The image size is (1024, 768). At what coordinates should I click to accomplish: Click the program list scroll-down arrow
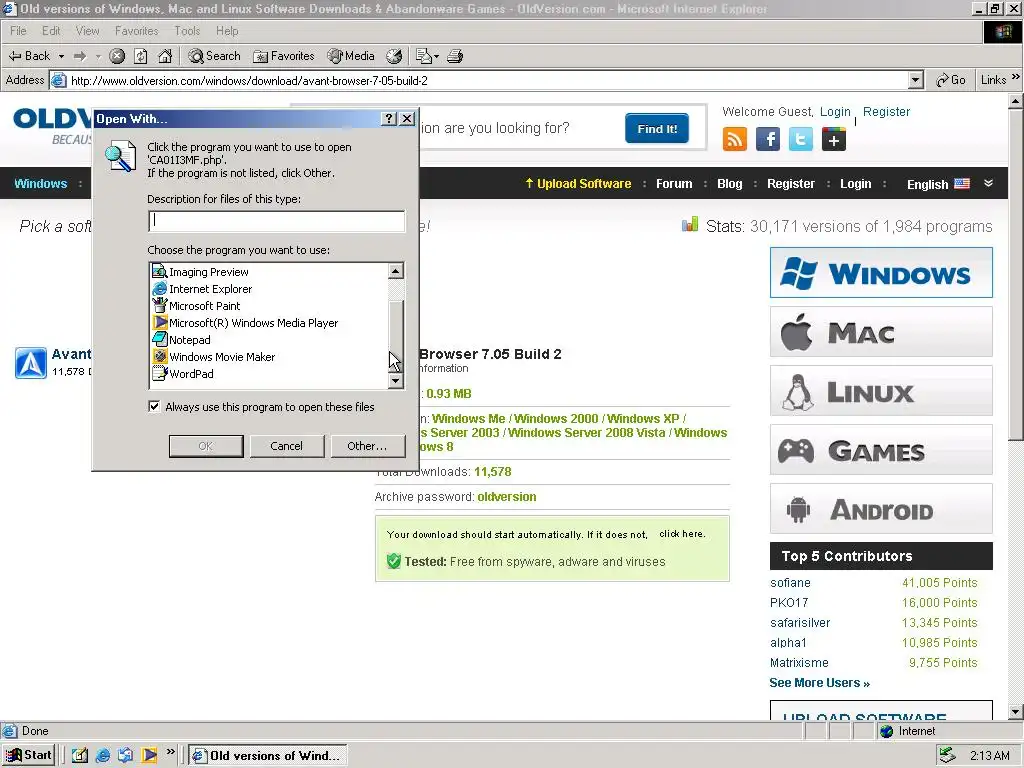(x=396, y=381)
